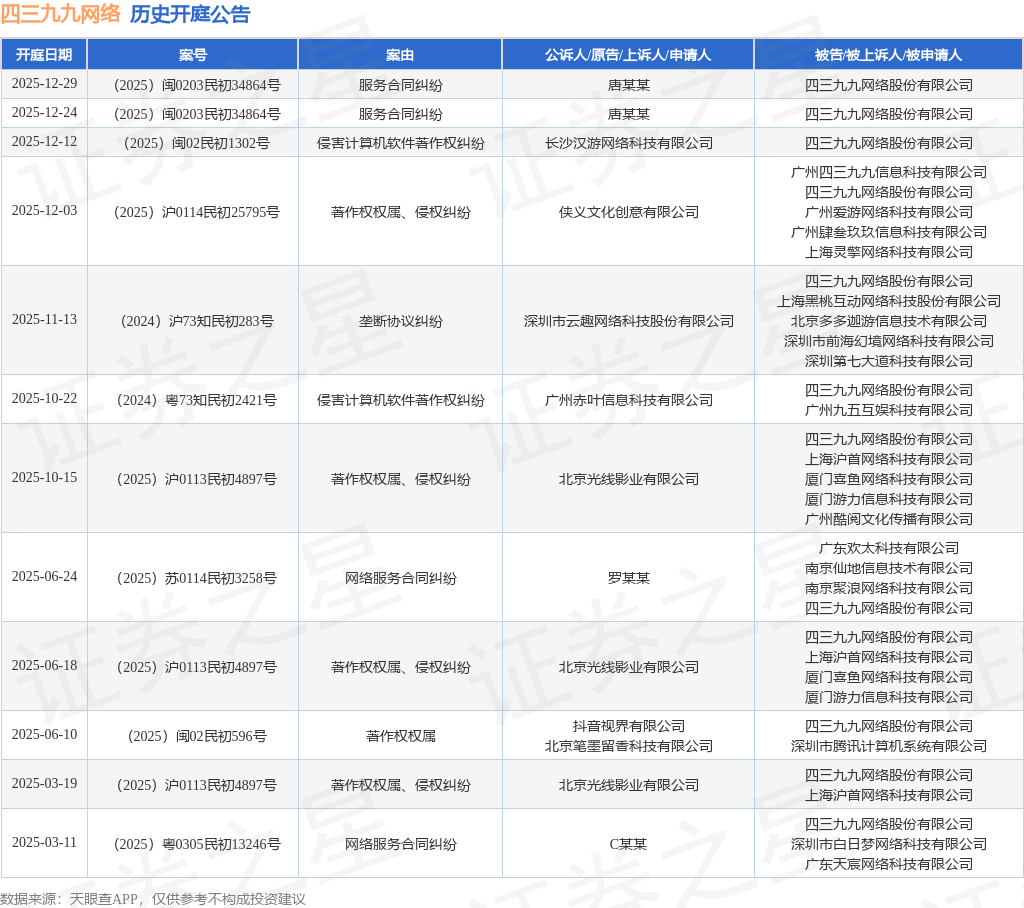Click defendant 广东天宸网络科技有限公司
This screenshot has width=1024, height=908.
(888, 864)
